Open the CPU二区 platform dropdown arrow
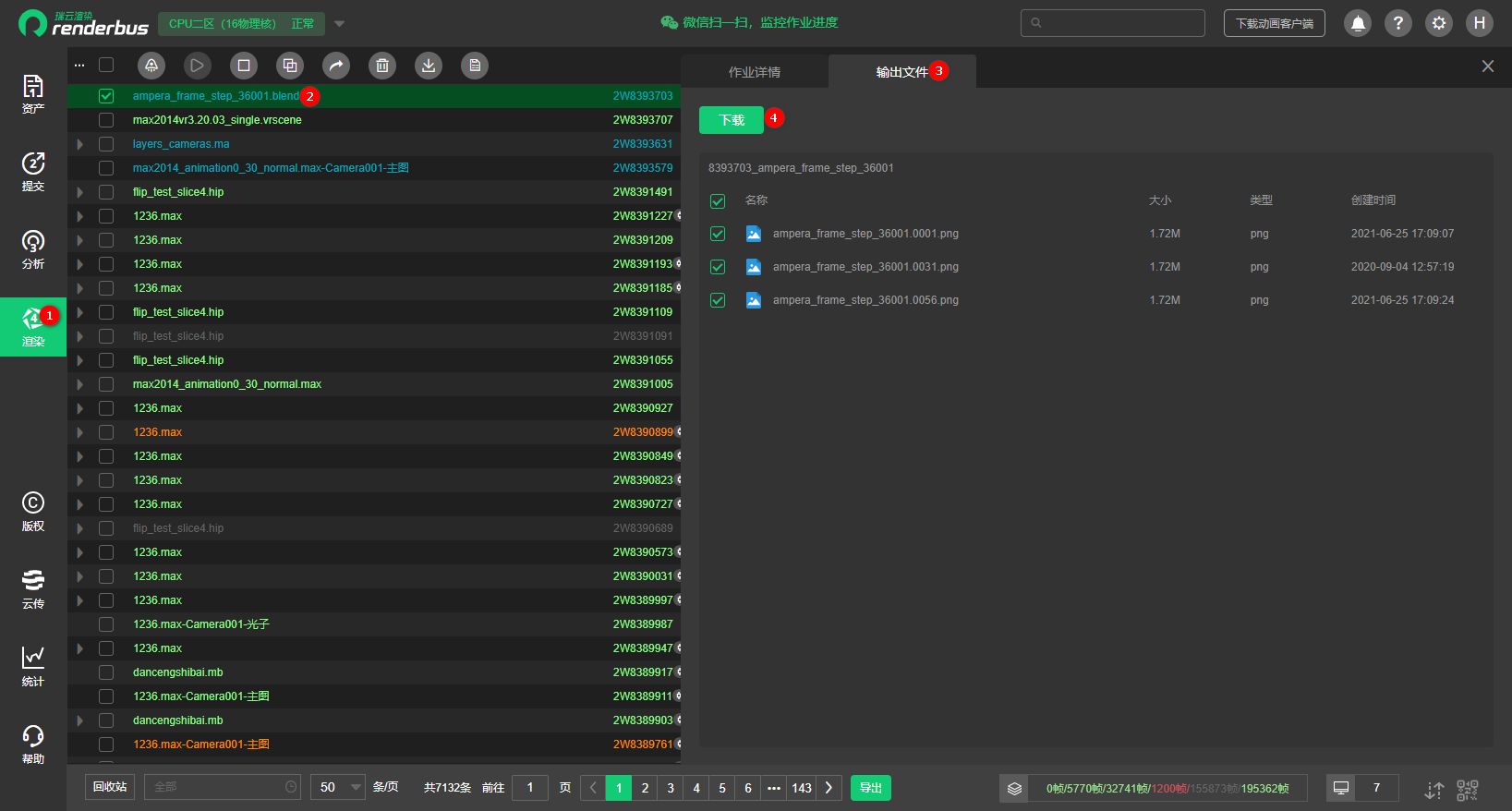This screenshot has width=1512, height=811. [x=339, y=24]
